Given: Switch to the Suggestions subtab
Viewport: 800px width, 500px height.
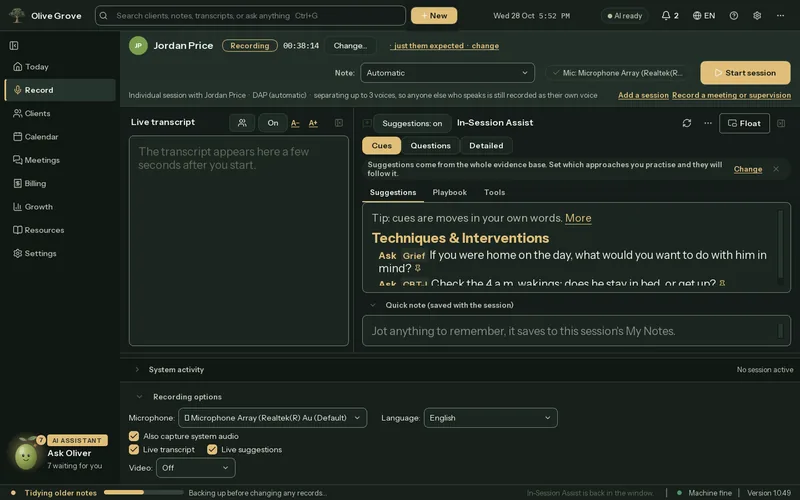Looking at the screenshot, I should pos(393,192).
